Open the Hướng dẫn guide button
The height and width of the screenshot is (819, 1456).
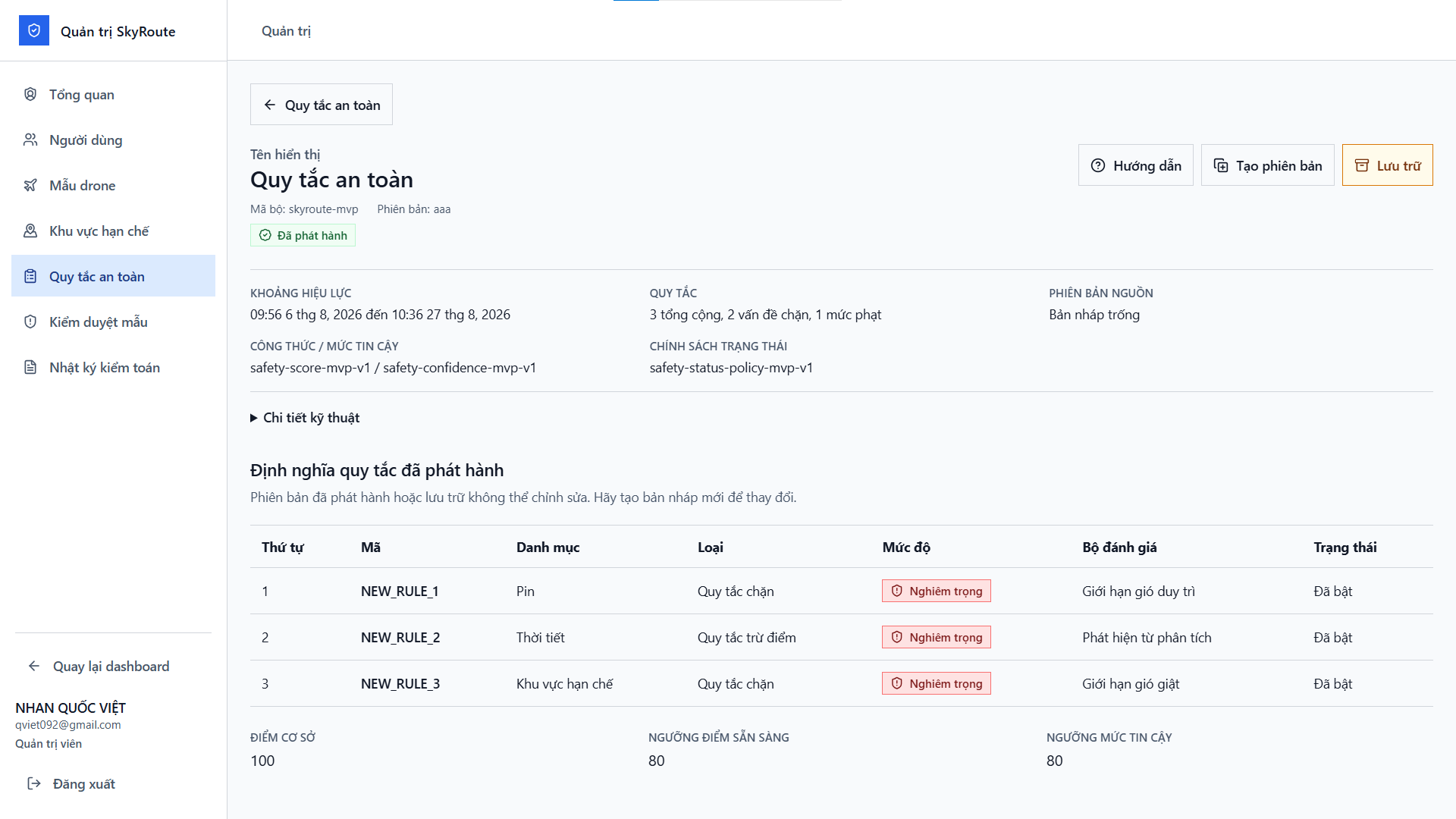coord(1136,165)
